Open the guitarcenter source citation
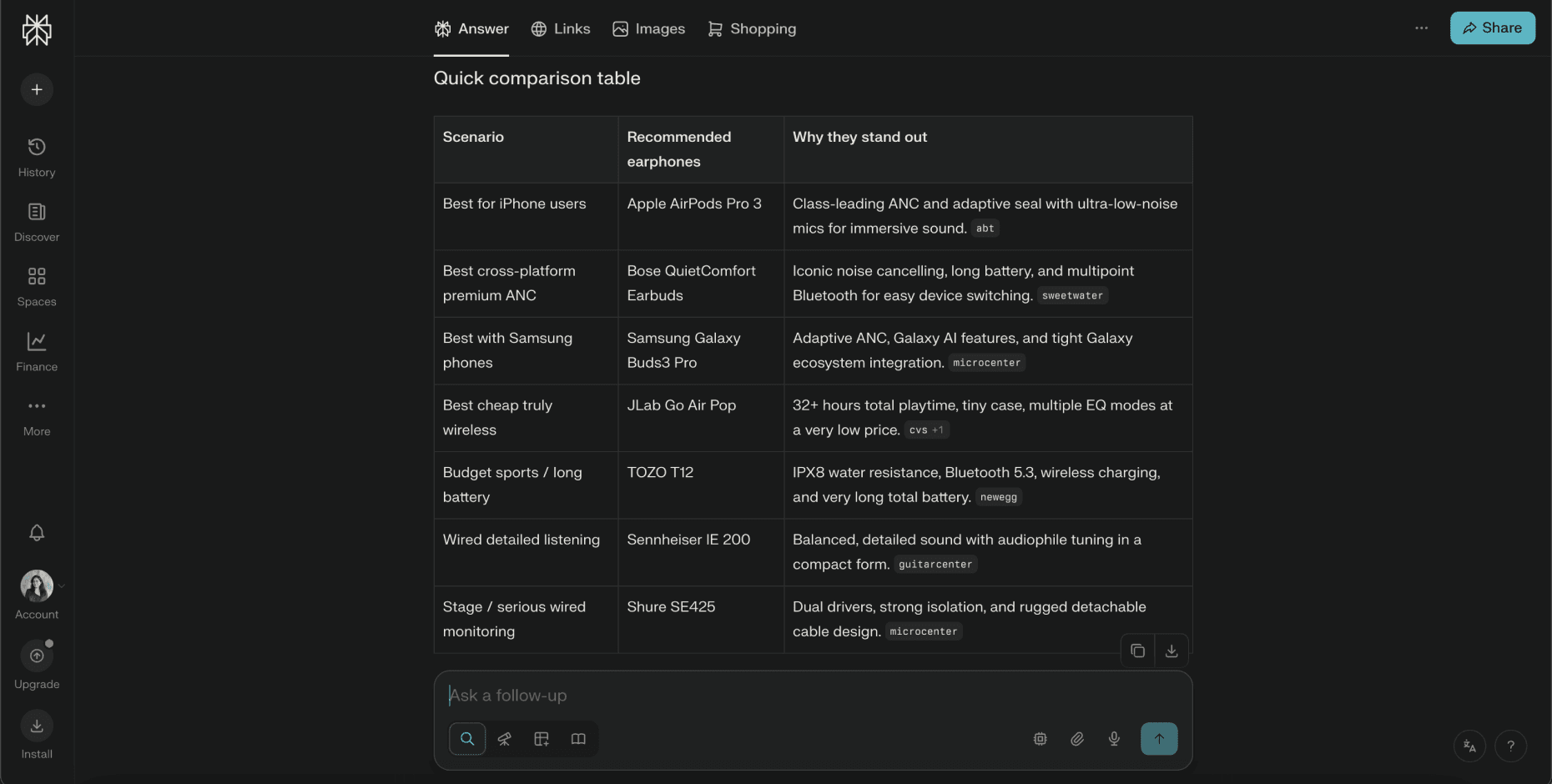Image resolution: width=1552 pixels, height=784 pixels. pos(935,565)
